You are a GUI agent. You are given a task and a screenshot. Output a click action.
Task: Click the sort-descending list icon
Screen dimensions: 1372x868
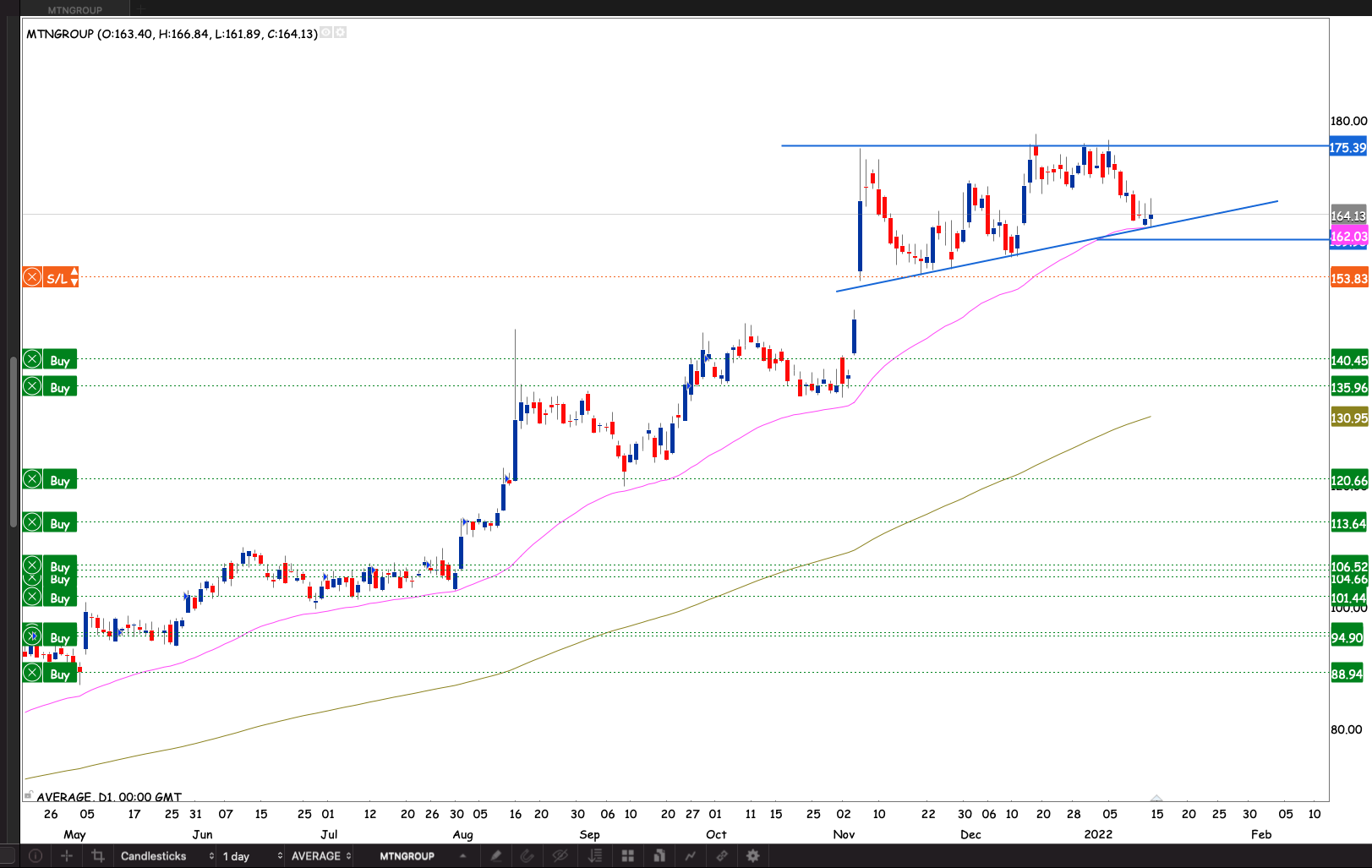coord(595,856)
